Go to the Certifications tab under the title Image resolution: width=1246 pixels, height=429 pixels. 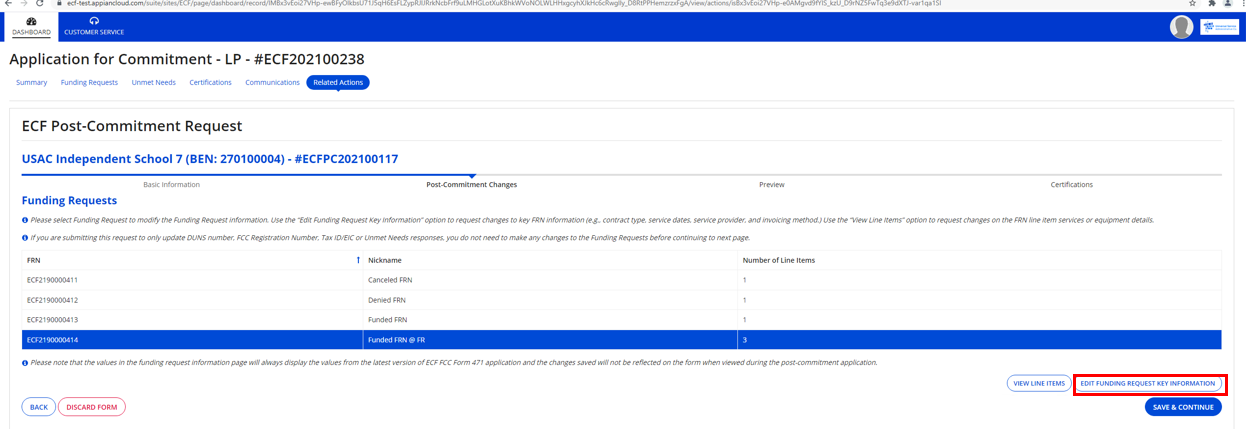210,82
